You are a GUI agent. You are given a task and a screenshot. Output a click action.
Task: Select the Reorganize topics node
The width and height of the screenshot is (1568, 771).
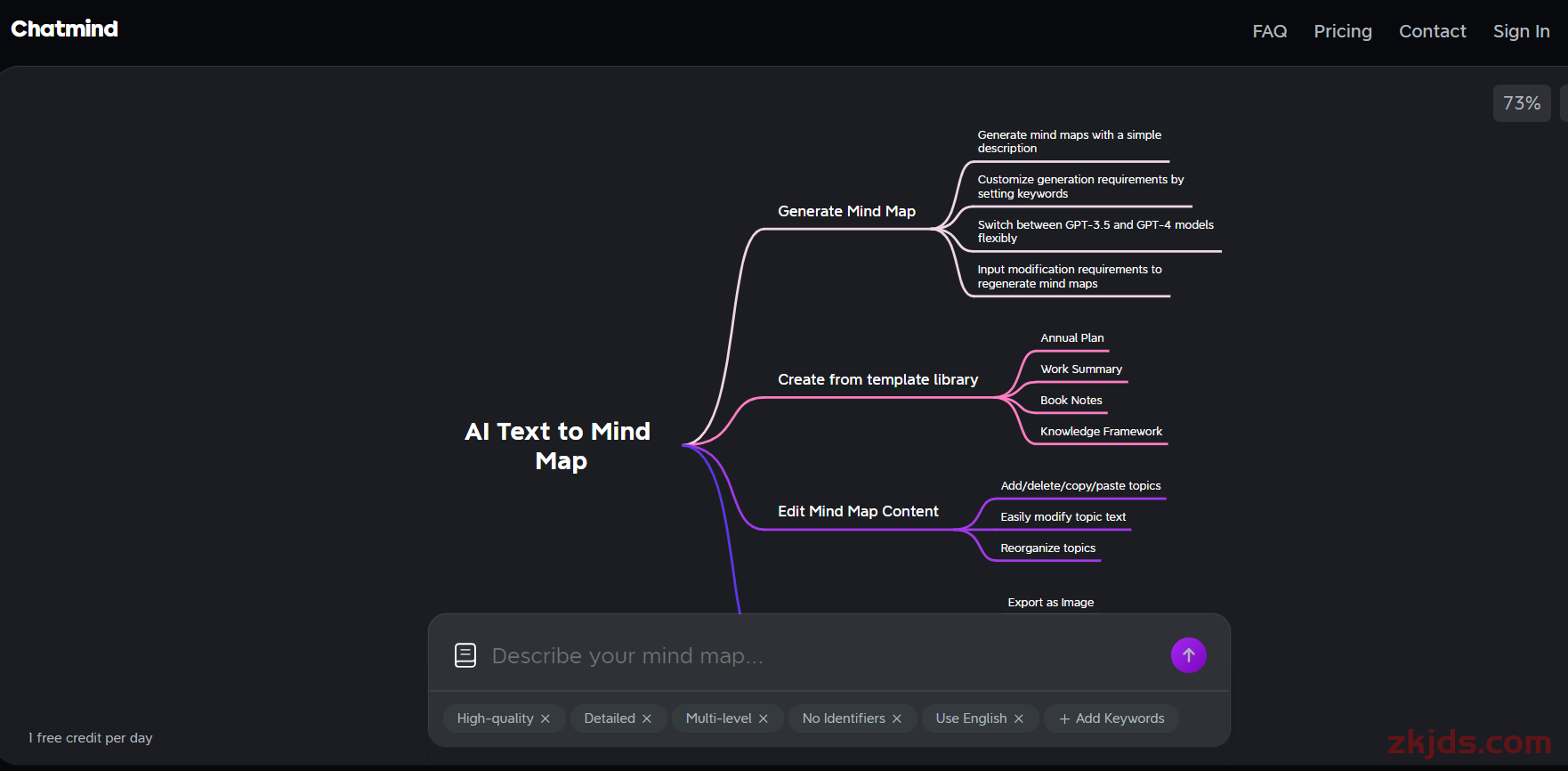point(1047,548)
